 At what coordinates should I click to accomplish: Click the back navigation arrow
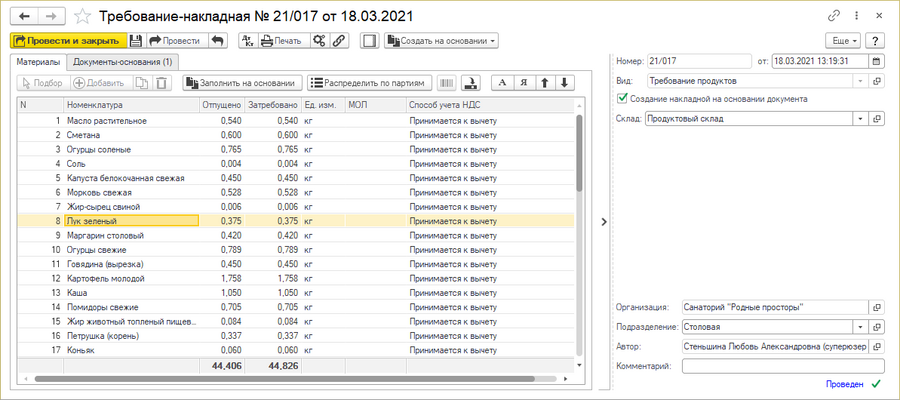(24, 17)
